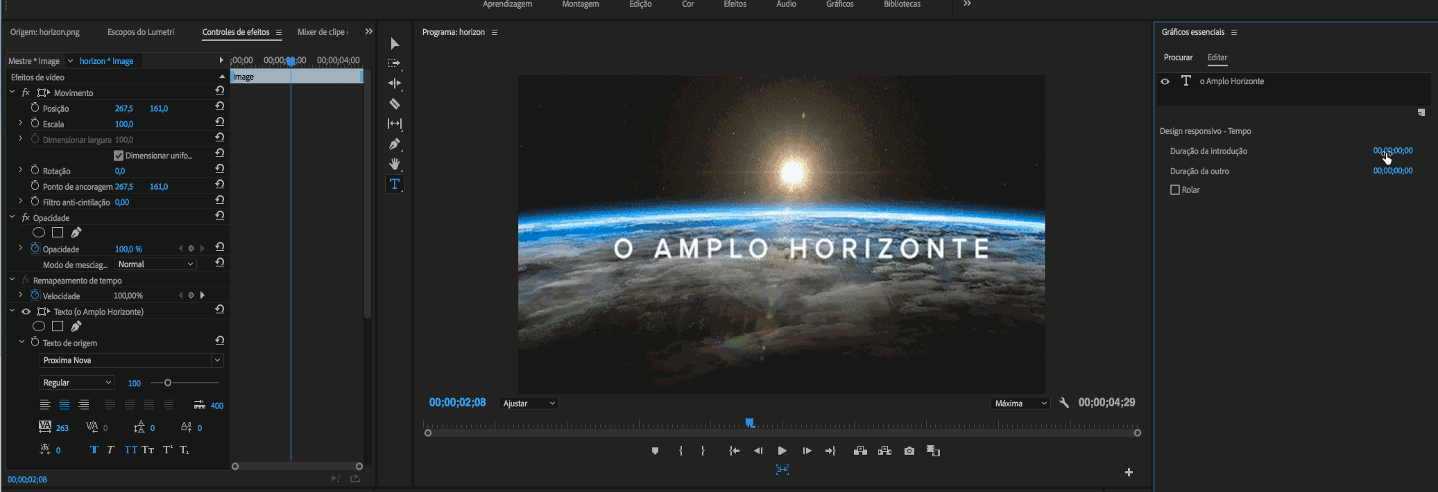The height and width of the screenshot is (492, 1438).
Task: Export frame with camera icon
Action: [x=909, y=451]
